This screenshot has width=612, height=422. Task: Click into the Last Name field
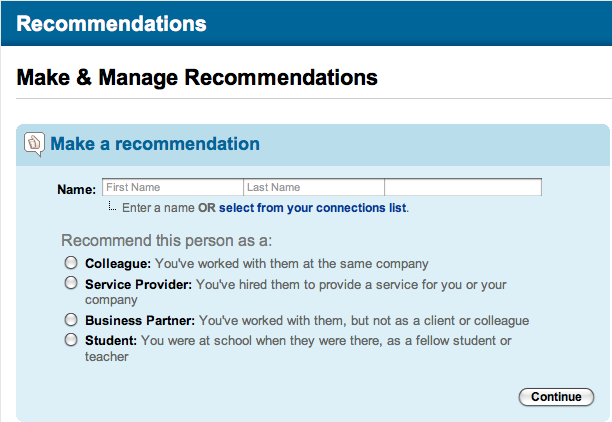[313, 187]
